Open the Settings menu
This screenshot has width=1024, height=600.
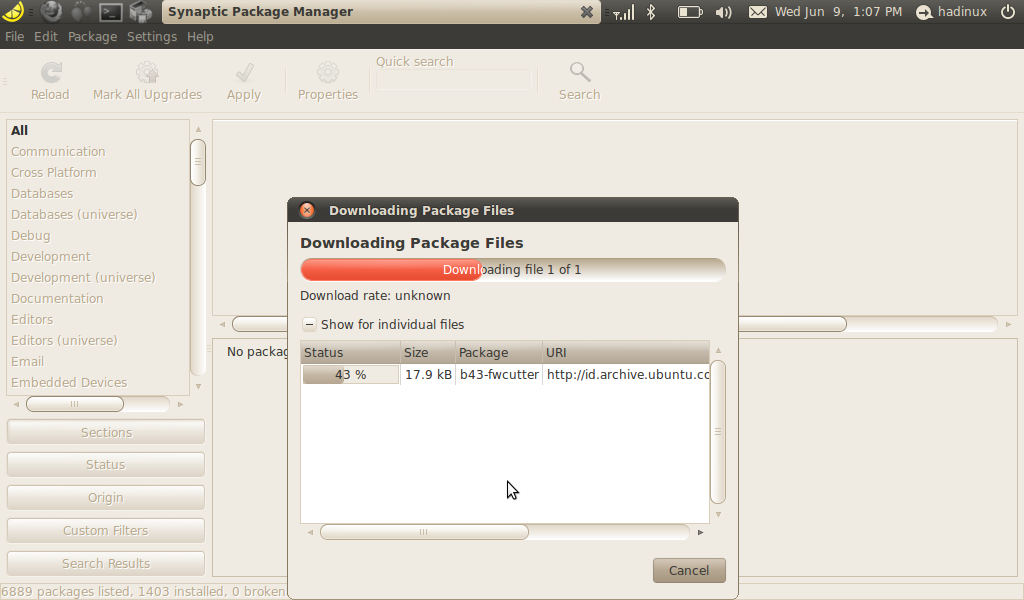[151, 36]
